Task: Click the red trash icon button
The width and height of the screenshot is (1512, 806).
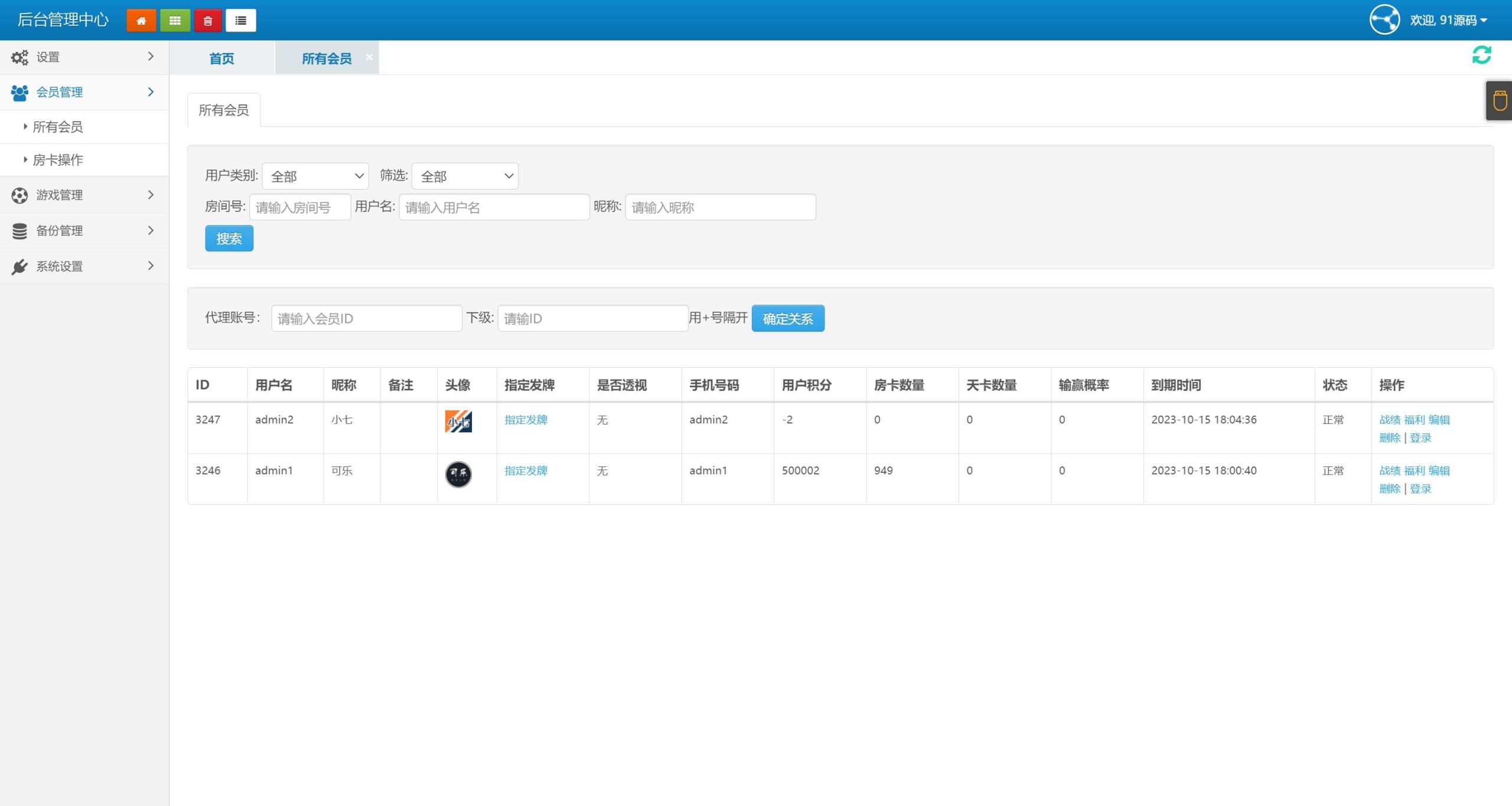Action: point(208,21)
